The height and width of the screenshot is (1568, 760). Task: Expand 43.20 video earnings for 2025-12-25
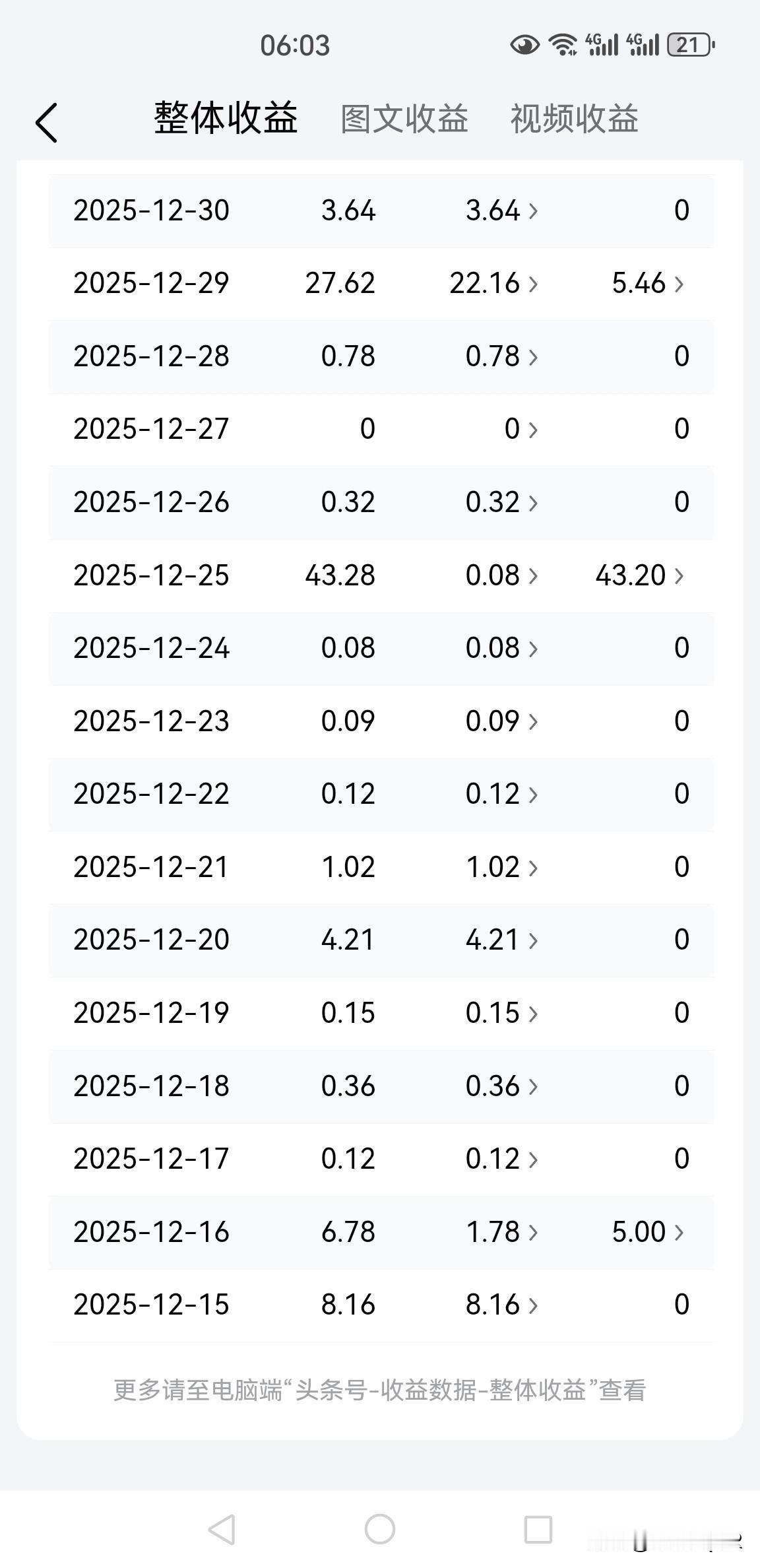639,575
